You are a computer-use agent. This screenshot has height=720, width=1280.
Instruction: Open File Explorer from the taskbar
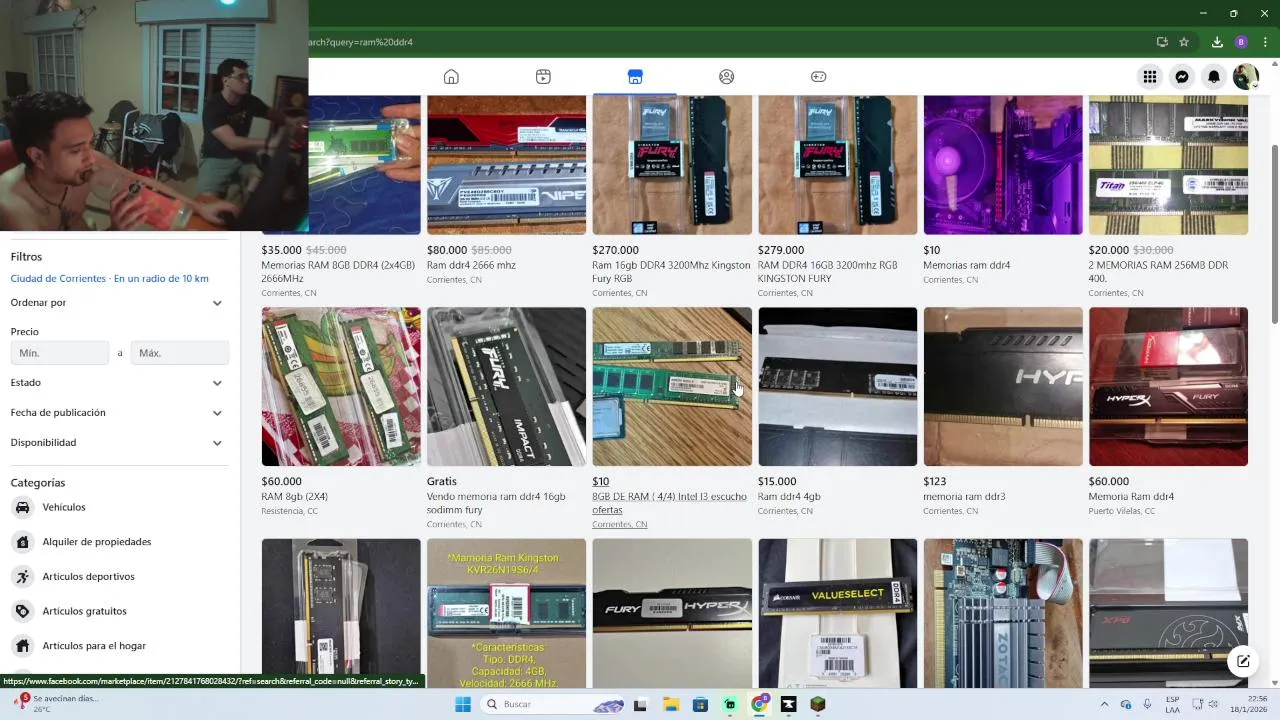(671, 704)
